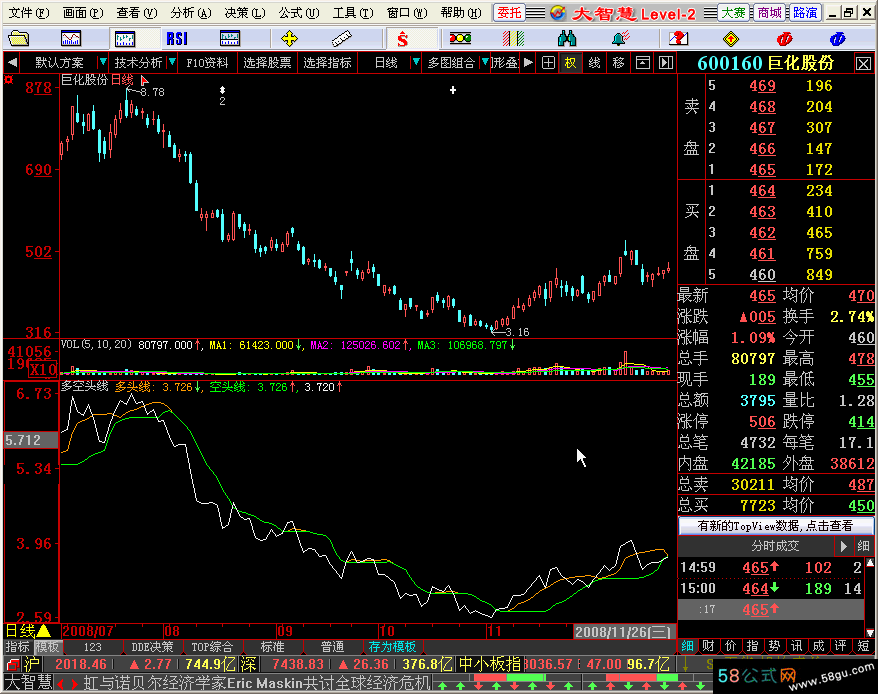878x694 pixels.
Task: Expand the 多图组合 dropdown arrow
Action: (x=485, y=62)
